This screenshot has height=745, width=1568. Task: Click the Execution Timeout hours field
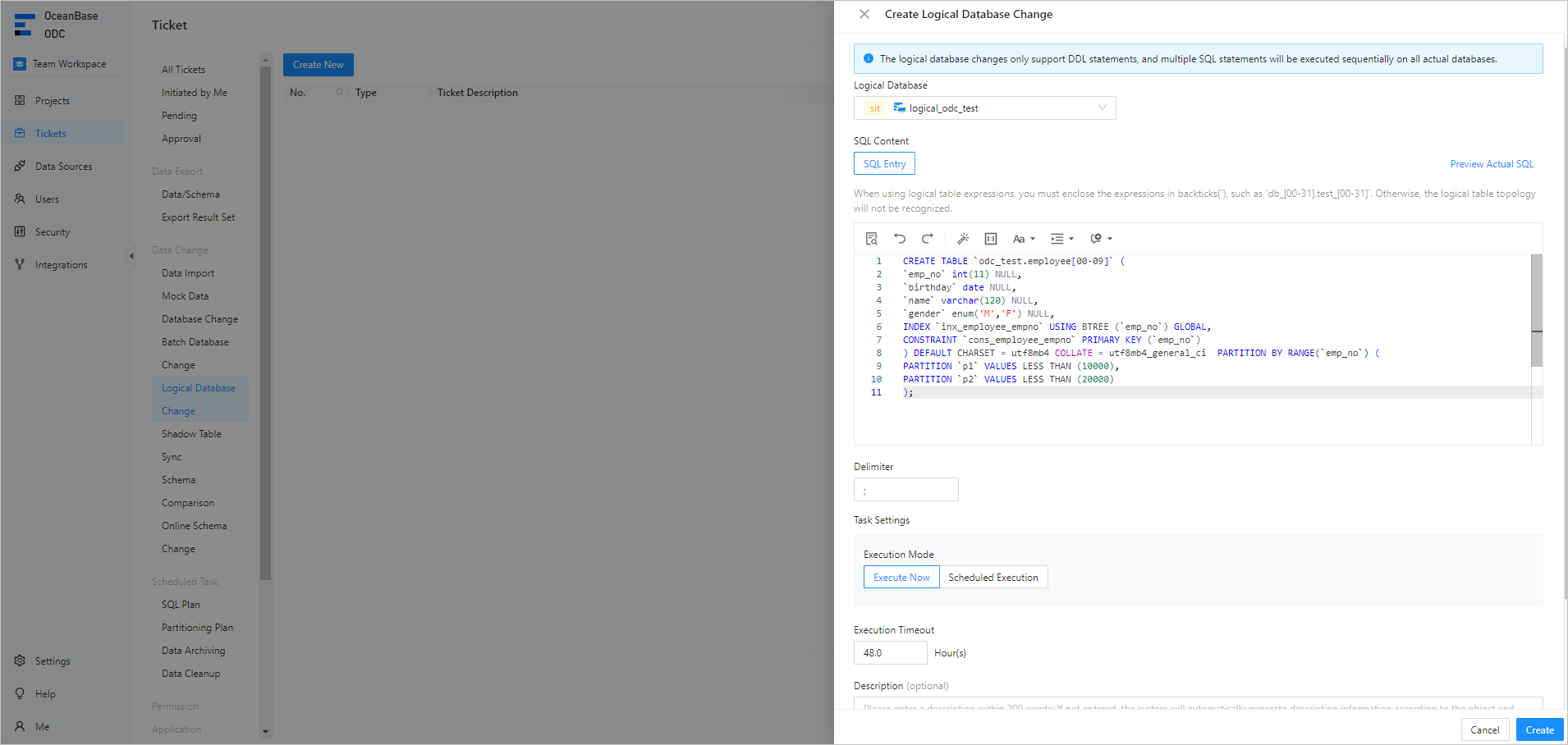(x=890, y=653)
